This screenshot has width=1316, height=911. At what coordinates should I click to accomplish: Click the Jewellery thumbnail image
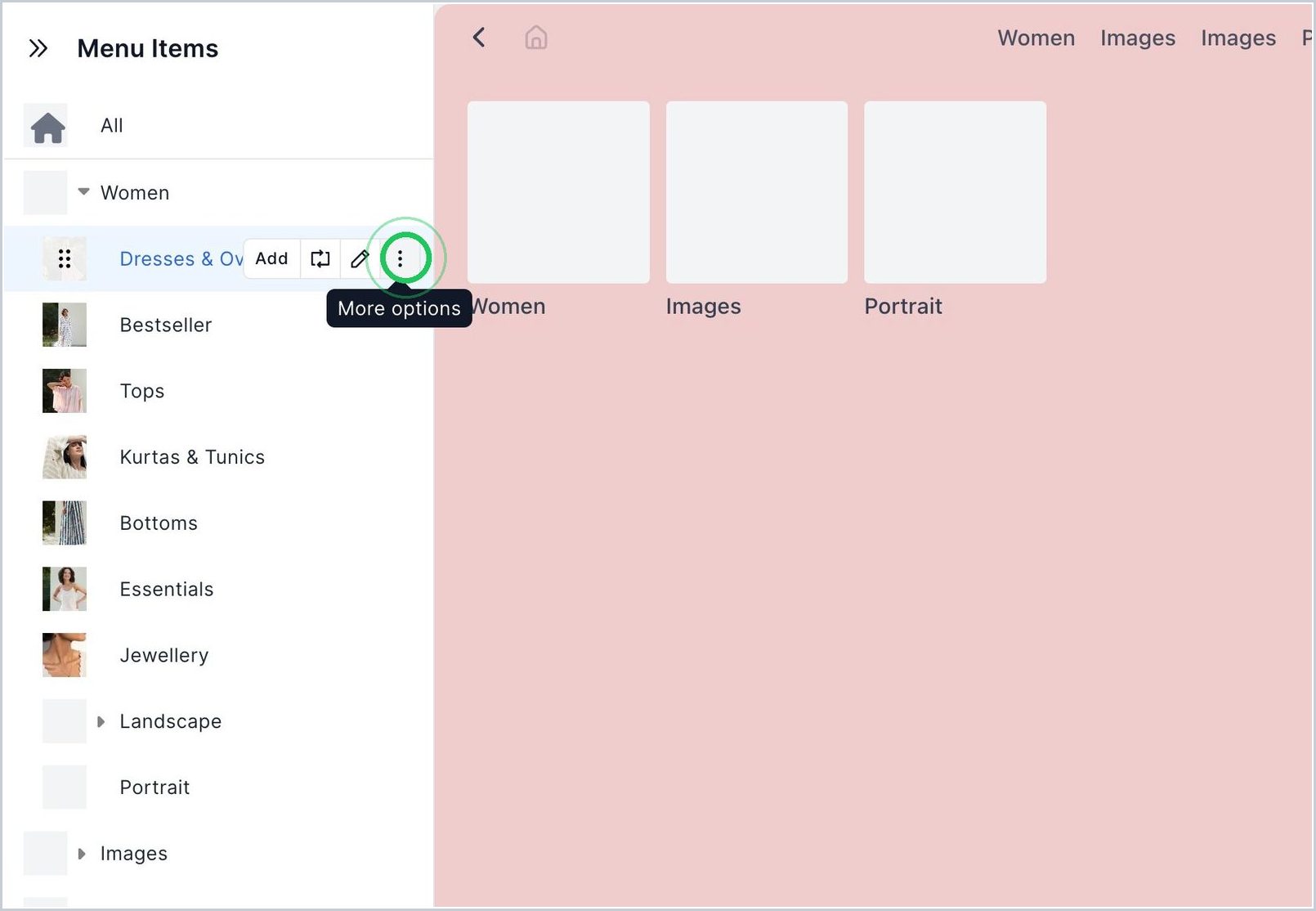point(65,655)
